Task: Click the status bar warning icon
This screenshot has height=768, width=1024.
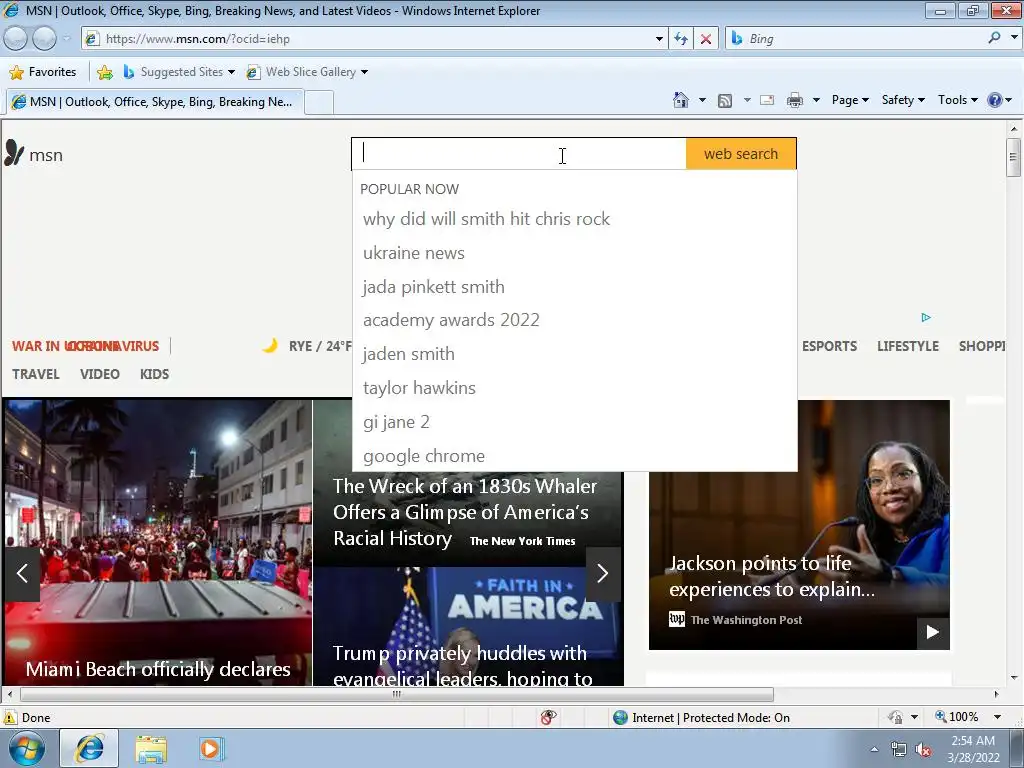Action: [x=10, y=717]
